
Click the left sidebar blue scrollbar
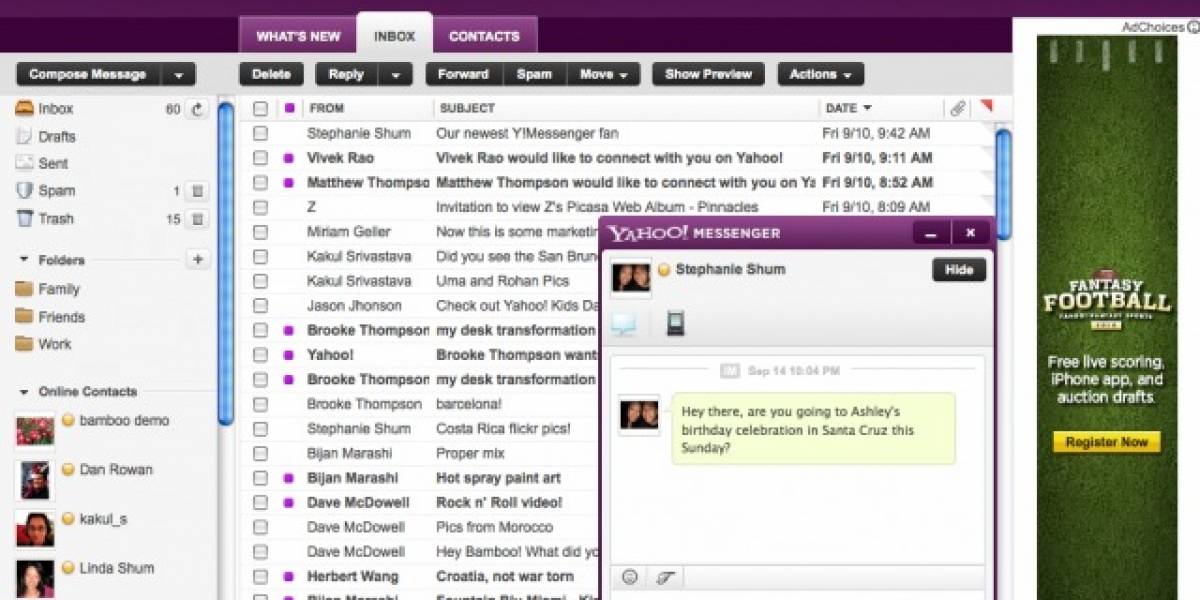(226, 262)
